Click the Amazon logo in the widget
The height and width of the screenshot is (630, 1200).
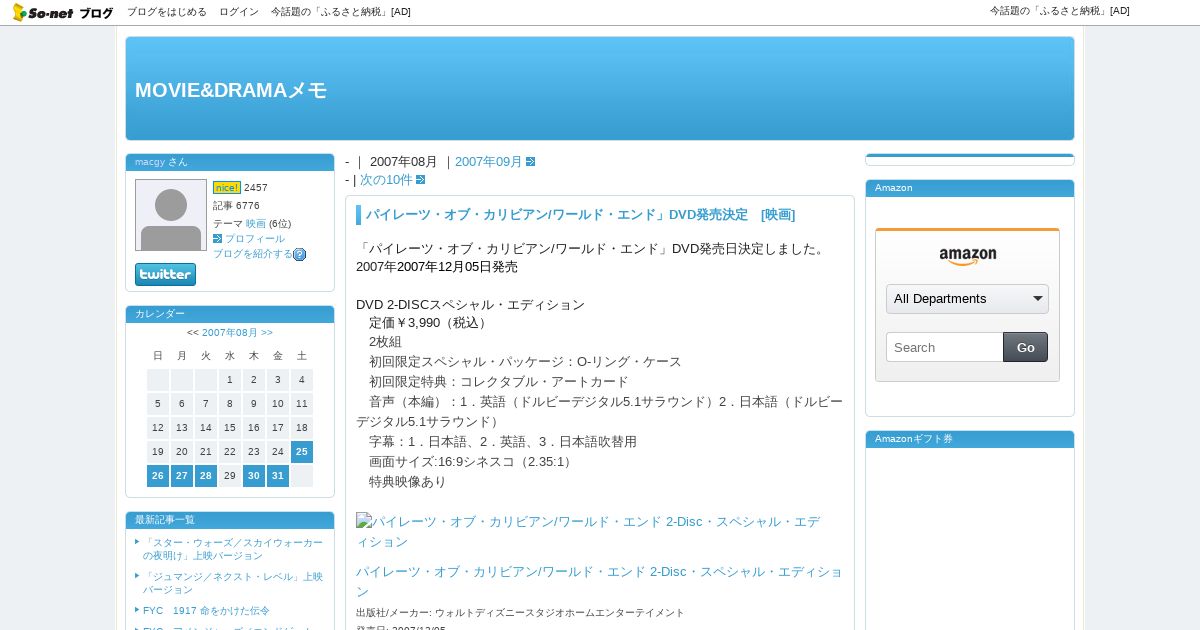coord(968,256)
